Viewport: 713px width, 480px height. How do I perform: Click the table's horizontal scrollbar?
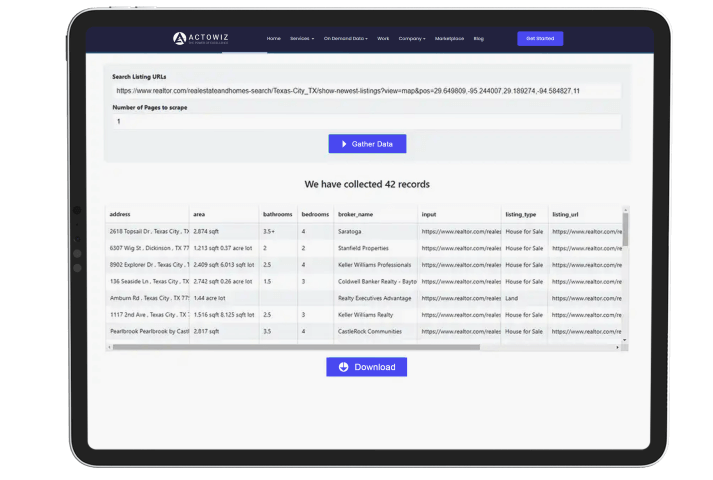click(x=296, y=347)
